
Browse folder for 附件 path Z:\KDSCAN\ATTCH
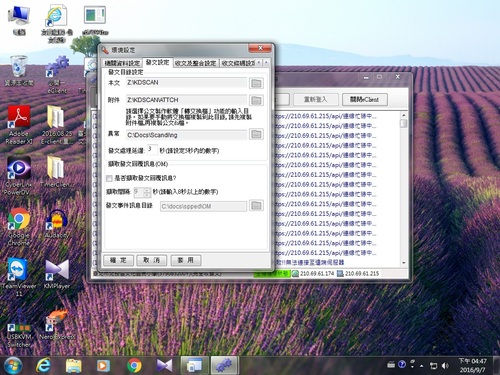256,100
